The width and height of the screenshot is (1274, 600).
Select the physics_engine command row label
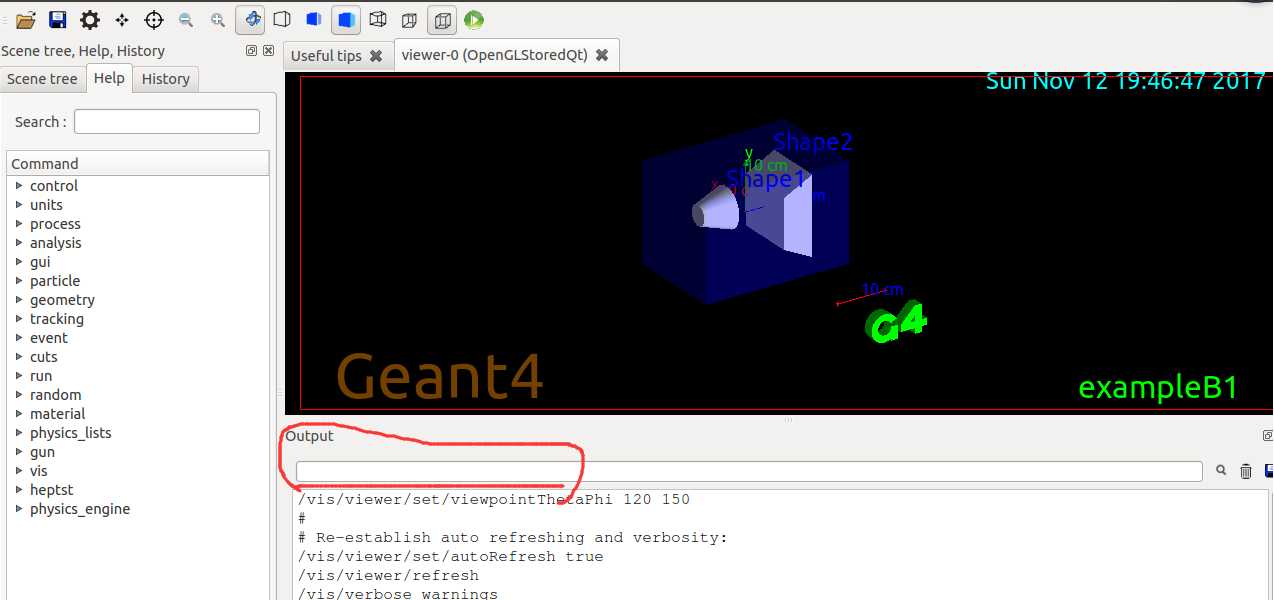(80, 509)
